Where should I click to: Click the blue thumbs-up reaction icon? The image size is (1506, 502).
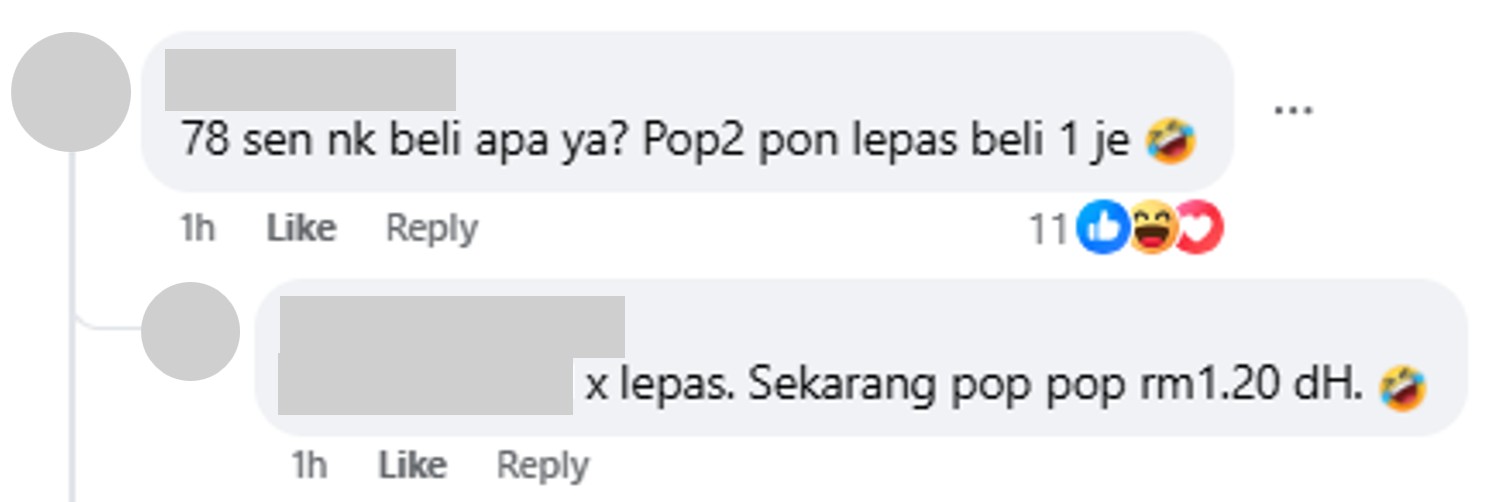point(1102,231)
